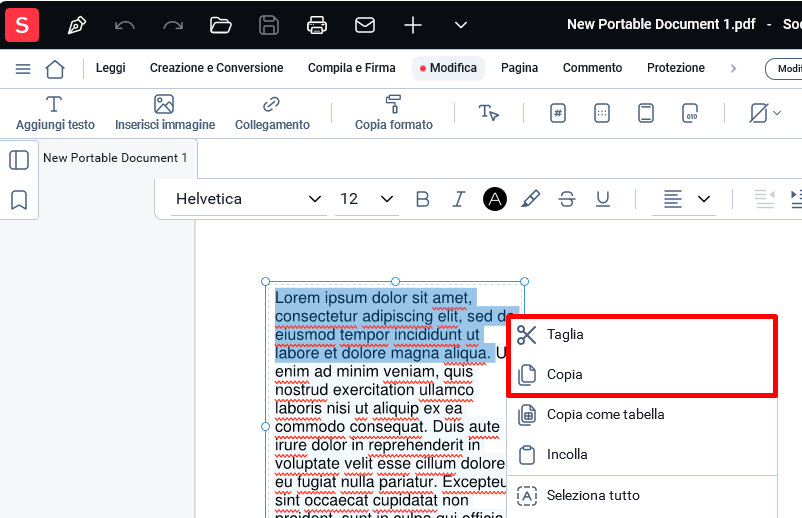802x518 pixels.
Task: Choose Copia in the context menu
Action: 642,374
